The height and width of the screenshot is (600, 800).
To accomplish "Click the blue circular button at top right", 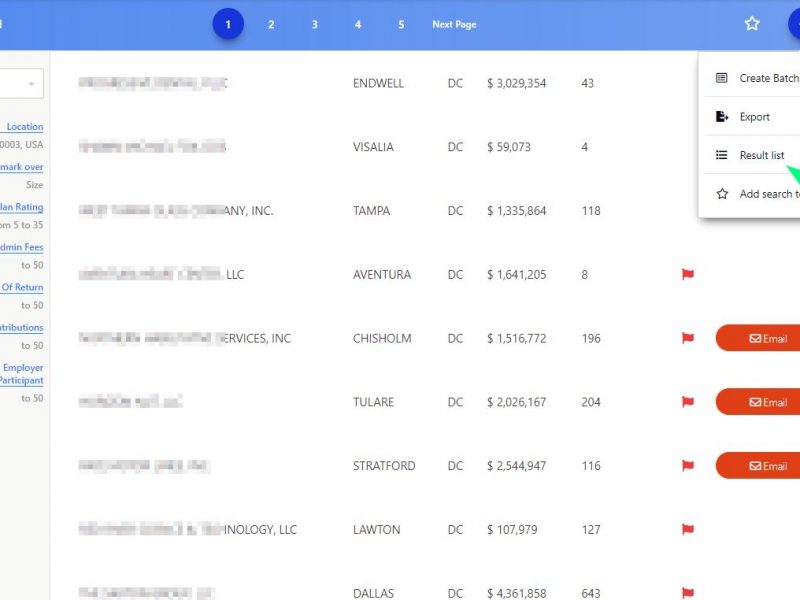I will tap(793, 24).
